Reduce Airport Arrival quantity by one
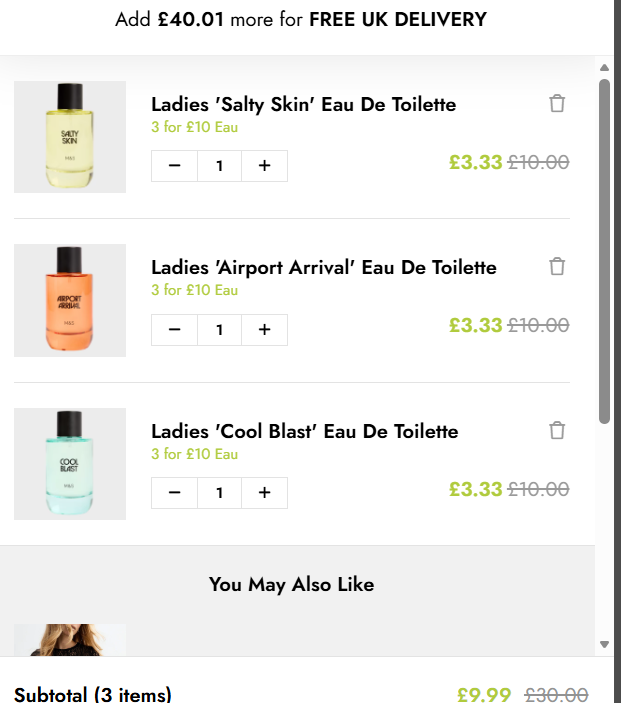Screen dimensions: 621x703 (175, 329)
